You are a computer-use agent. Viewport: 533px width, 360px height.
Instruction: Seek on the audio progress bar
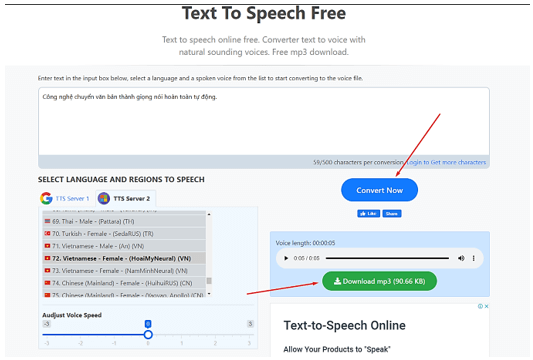click(x=387, y=258)
